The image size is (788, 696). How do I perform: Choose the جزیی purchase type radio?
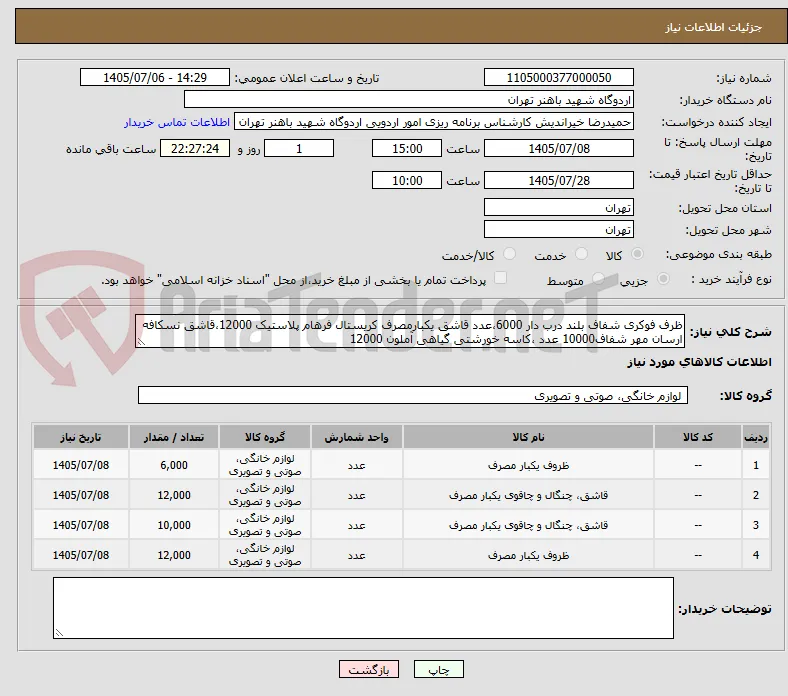[663, 279]
